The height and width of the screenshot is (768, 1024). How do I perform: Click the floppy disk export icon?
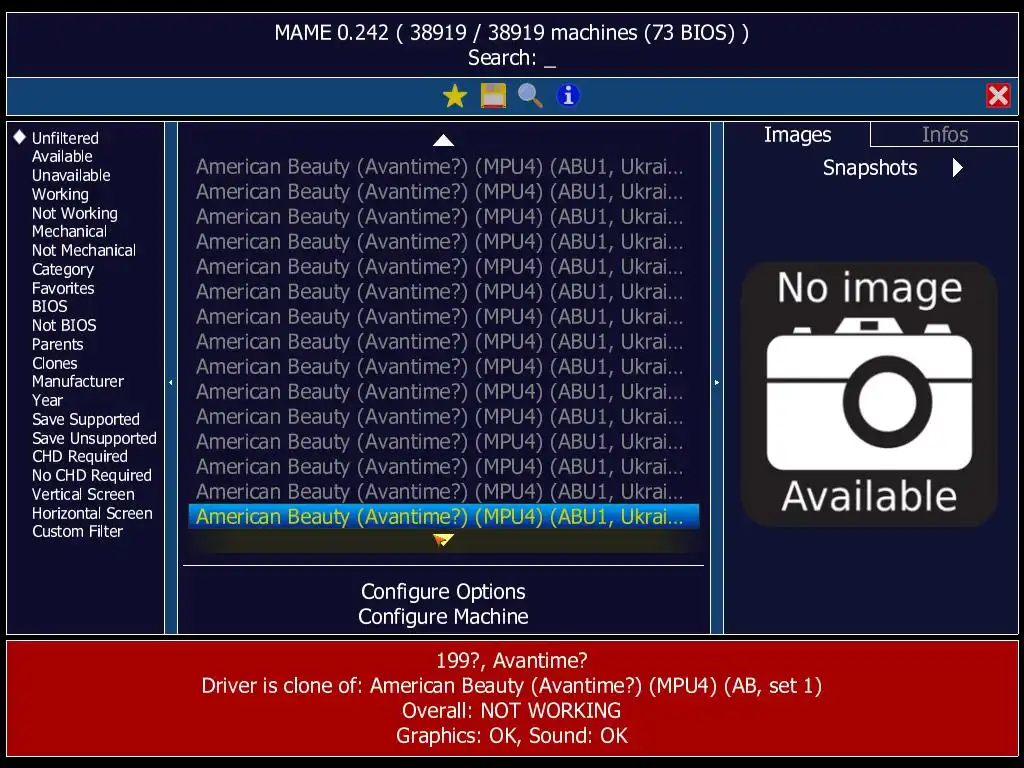coord(493,96)
